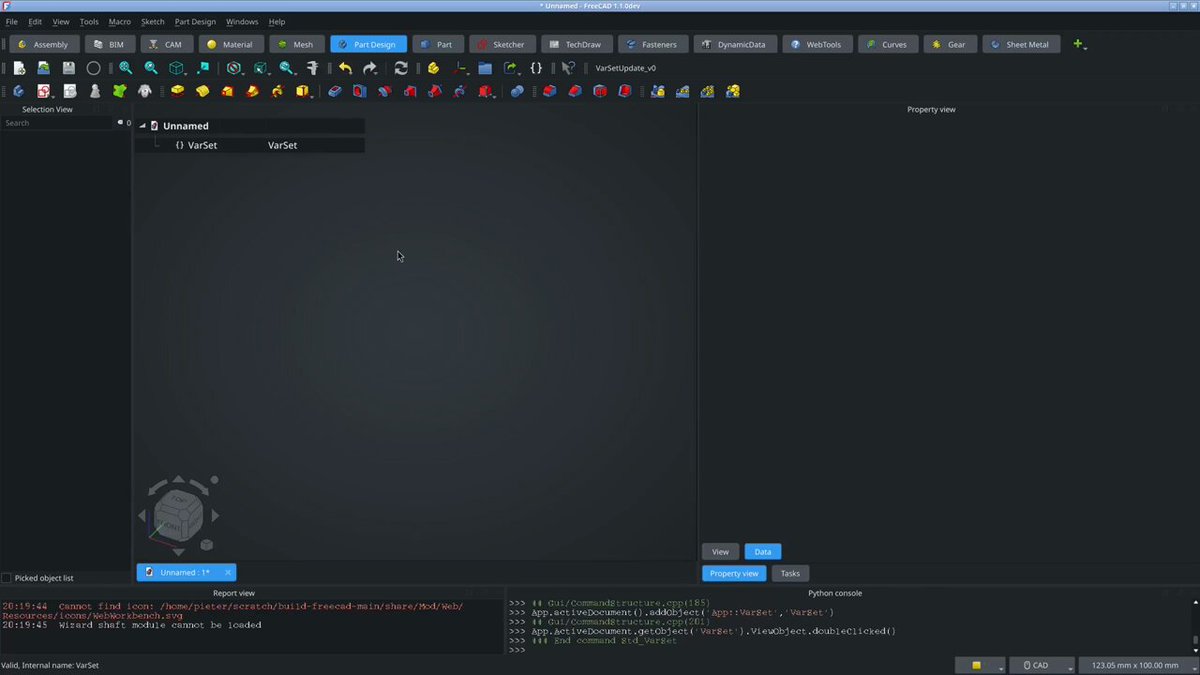Switch to the Sheet Metal workbench tab
This screenshot has width=1200, height=675.
tap(1020, 44)
